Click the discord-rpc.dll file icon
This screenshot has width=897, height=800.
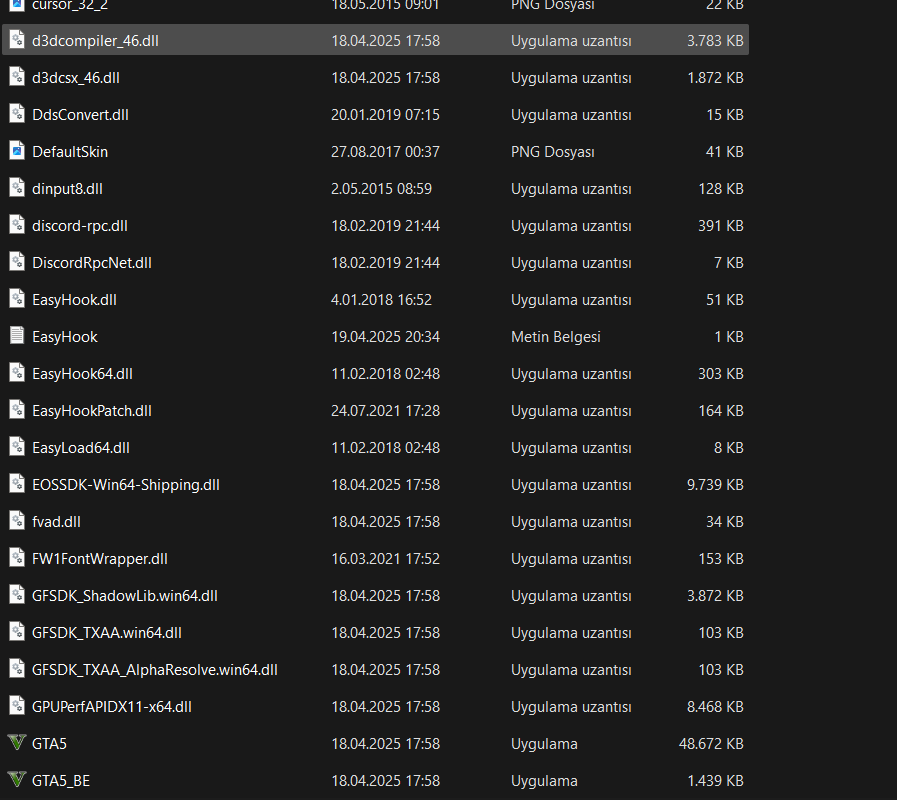click(16, 226)
